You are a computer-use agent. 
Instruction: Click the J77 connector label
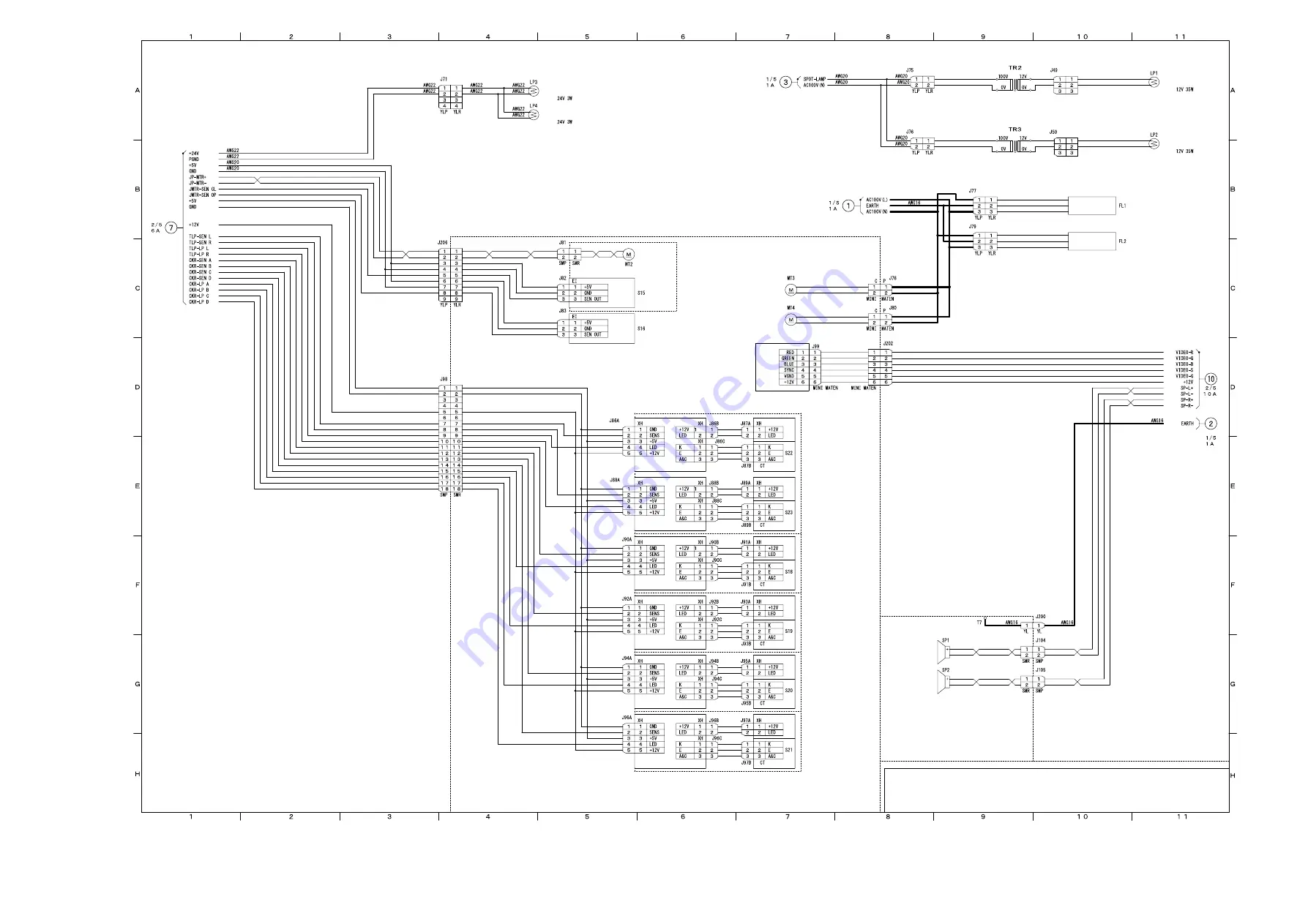(x=973, y=191)
